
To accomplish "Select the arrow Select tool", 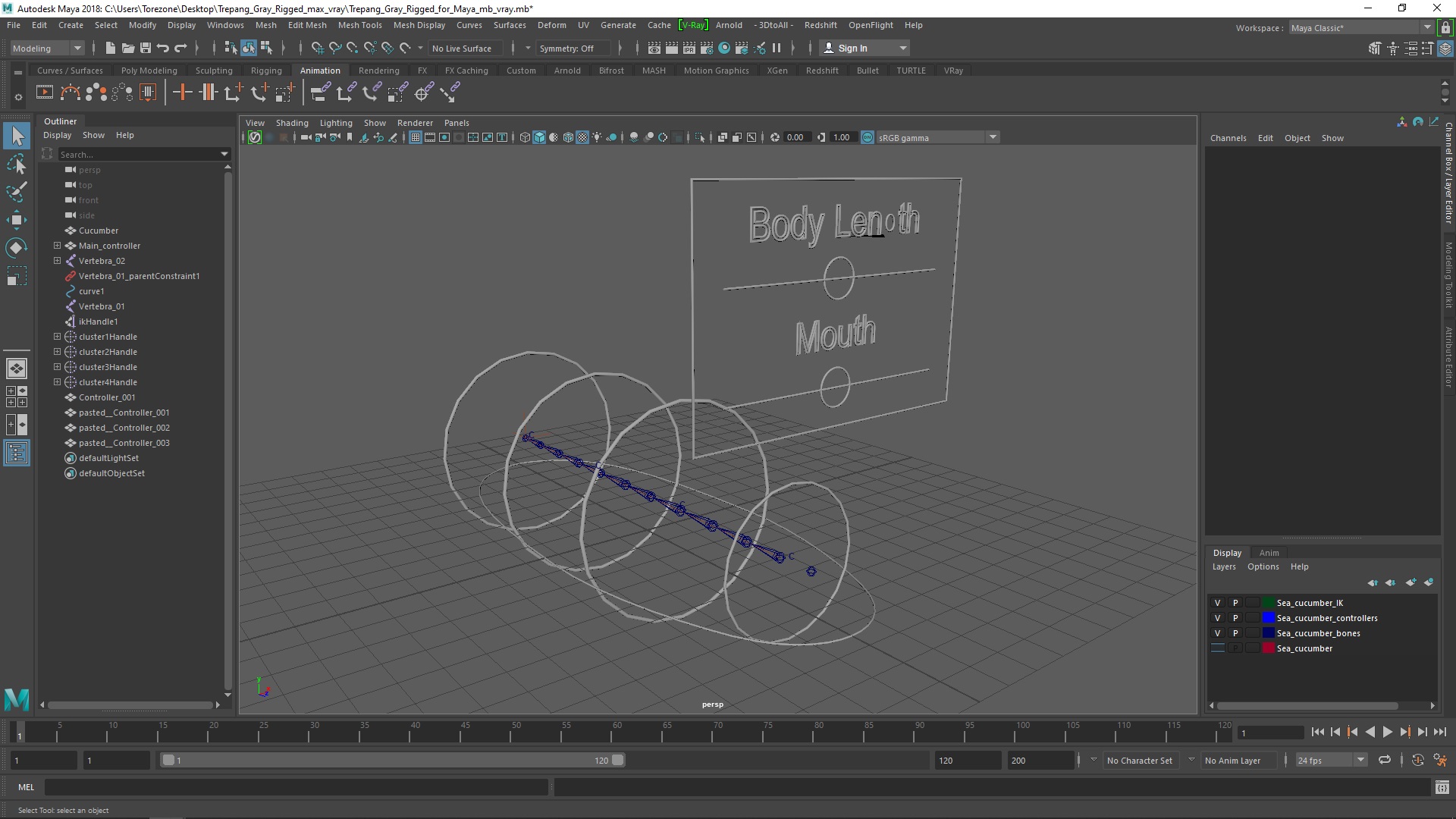I will coord(17,136).
